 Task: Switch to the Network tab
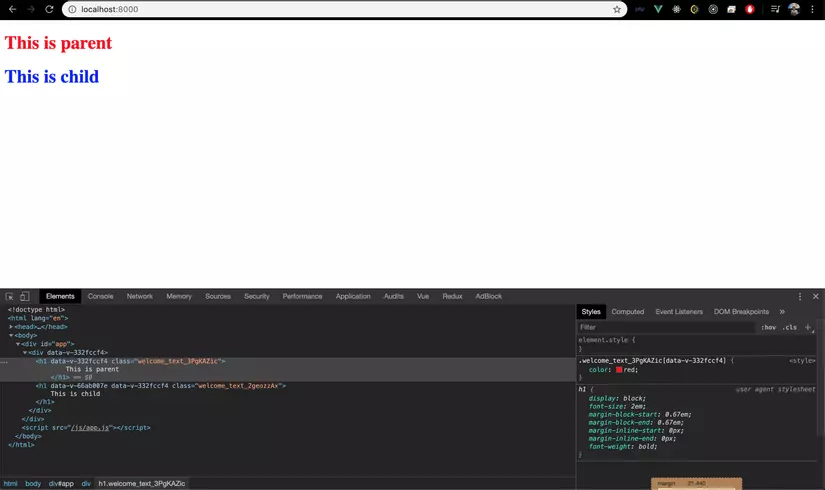pos(139,296)
